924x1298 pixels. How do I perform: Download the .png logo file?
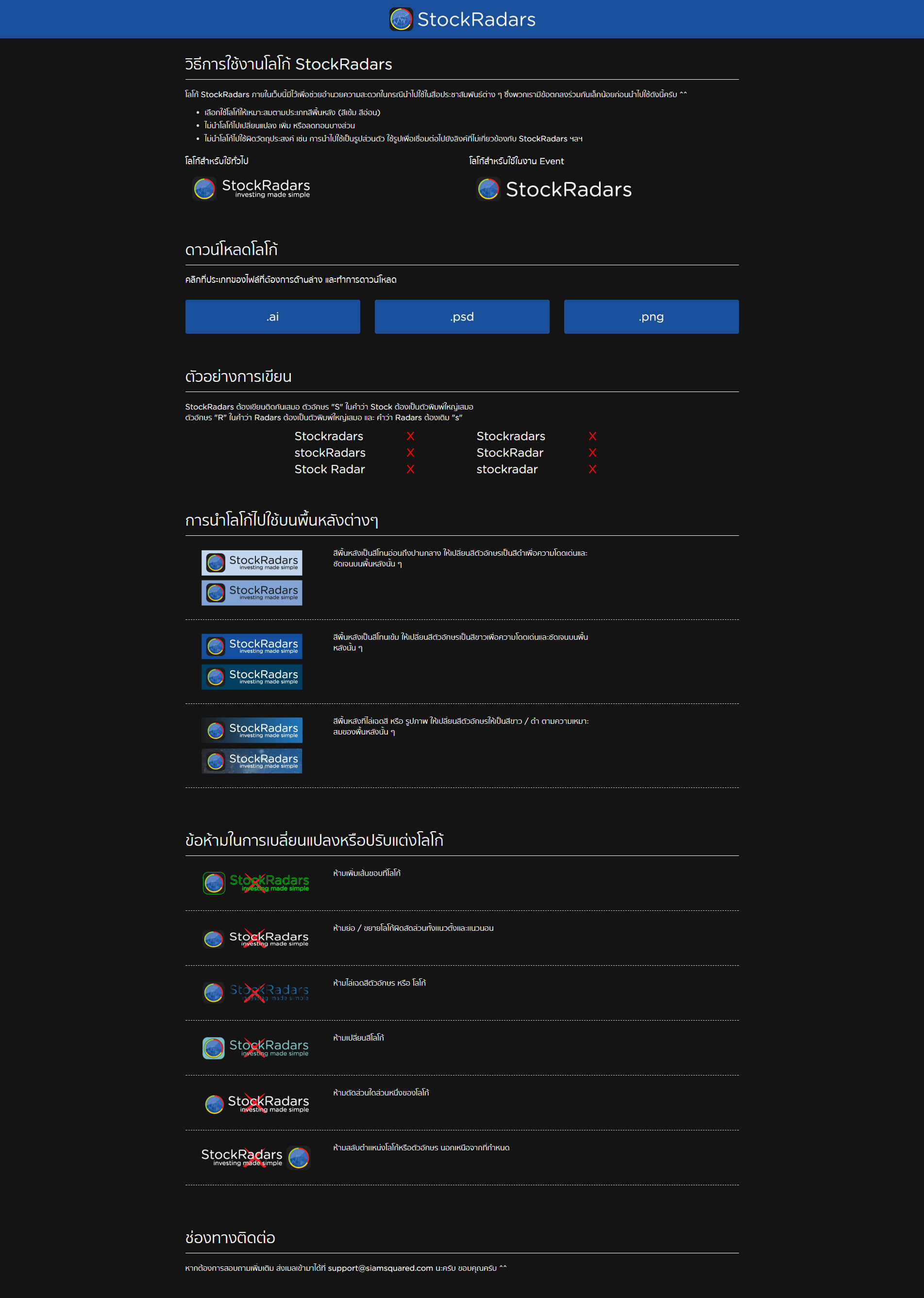pyautogui.click(x=652, y=317)
